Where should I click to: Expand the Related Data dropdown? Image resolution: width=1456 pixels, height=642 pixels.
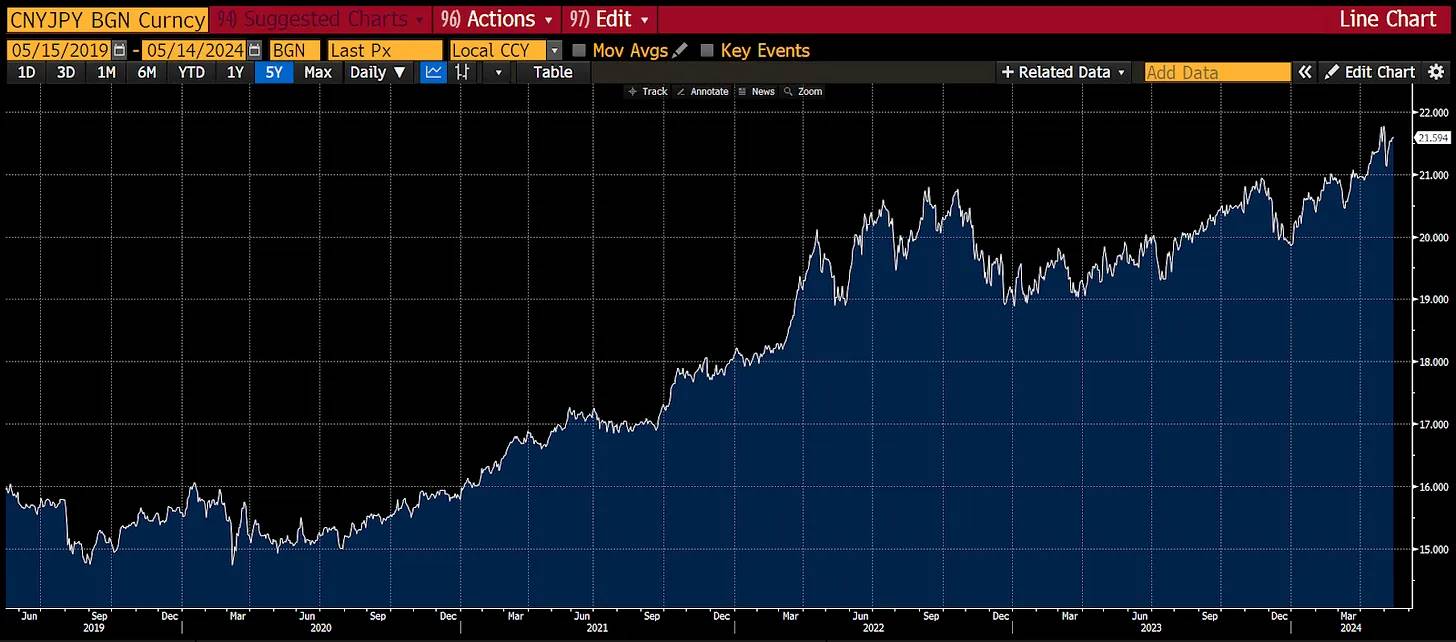(x=1064, y=72)
